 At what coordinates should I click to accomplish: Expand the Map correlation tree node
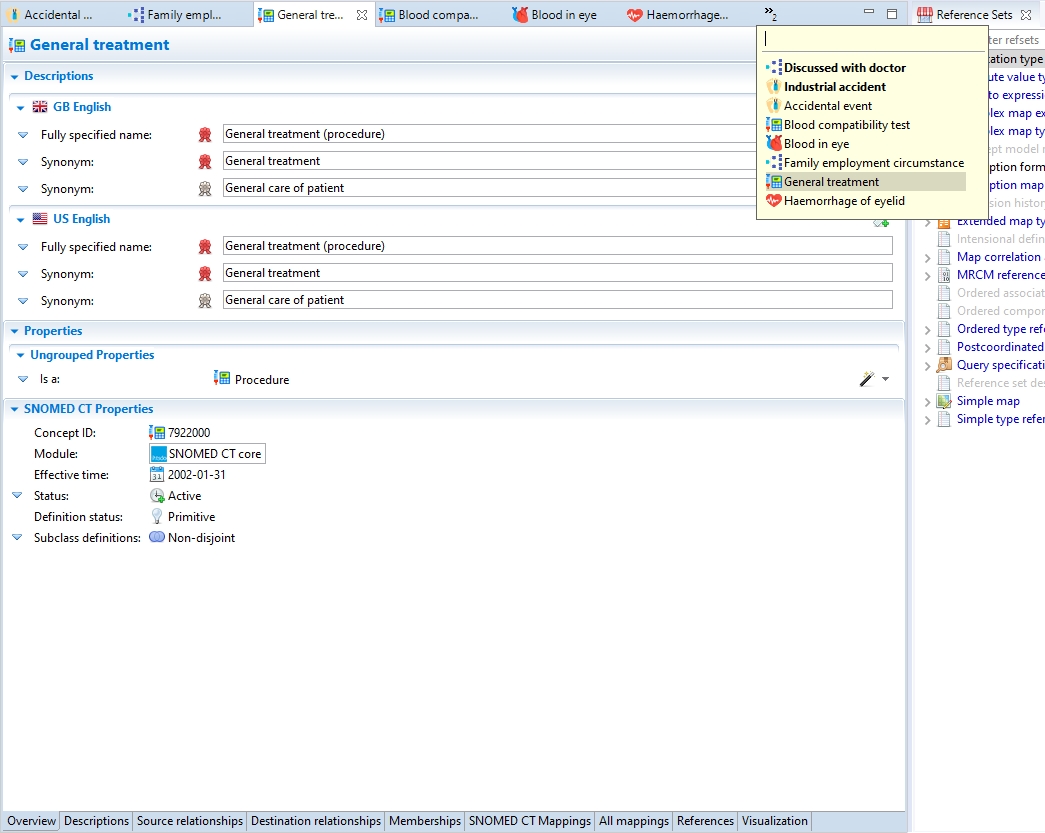(928, 257)
